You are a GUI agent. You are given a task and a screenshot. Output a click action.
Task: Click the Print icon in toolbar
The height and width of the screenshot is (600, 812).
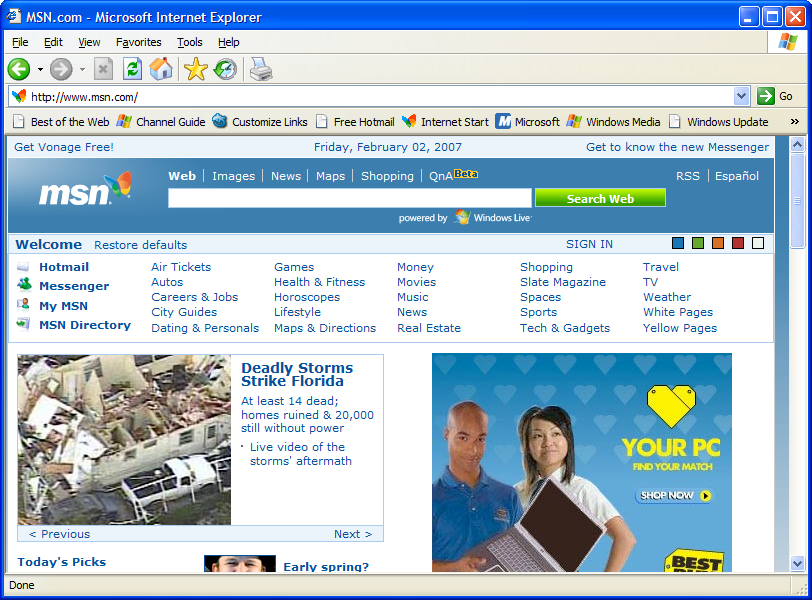click(261, 69)
